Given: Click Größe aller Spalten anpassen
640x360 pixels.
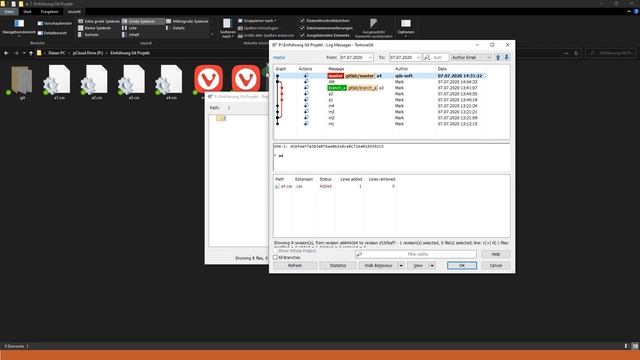Looking at the screenshot, I should coord(266,36).
